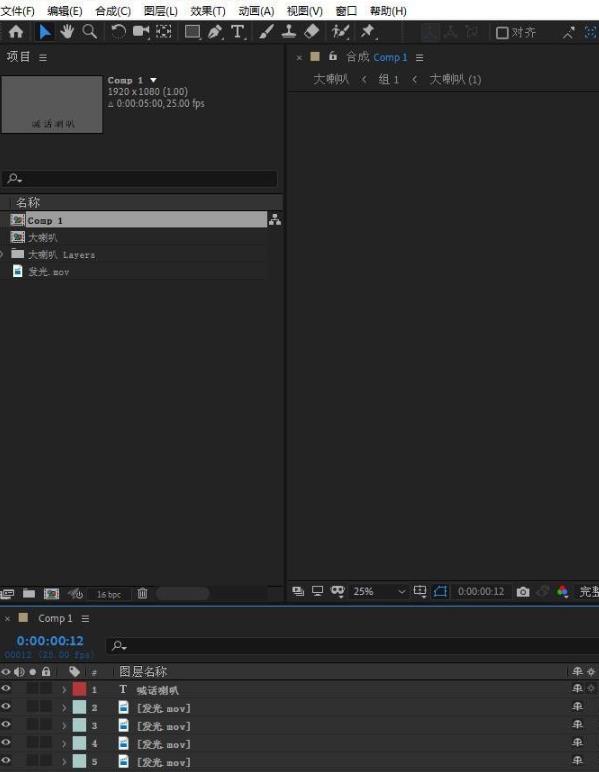Image resolution: width=599 pixels, height=772 pixels.
Task: Open the 编辑(E) menu
Action: coord(65,11)
